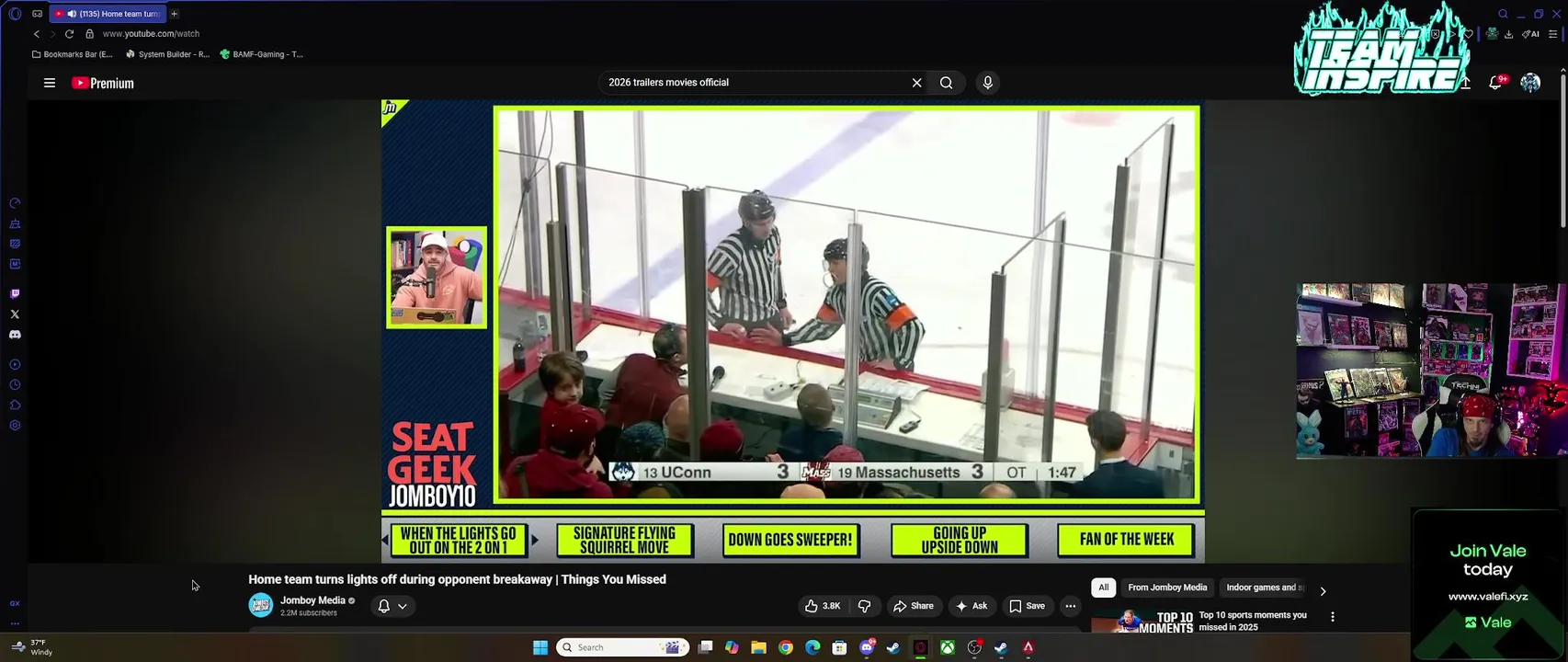Screen dimensions: 1568x662
Task: Open the sidebar player icon
Action: point(15,365)
